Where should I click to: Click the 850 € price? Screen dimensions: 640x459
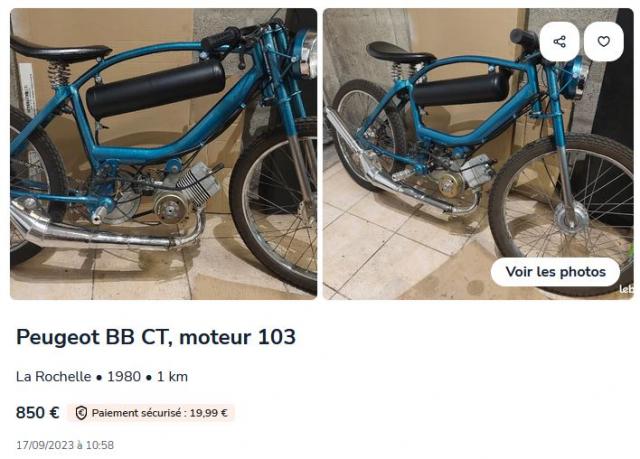coord(38,412)
